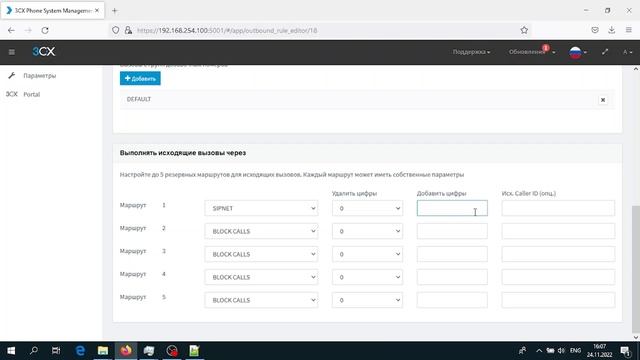Screen dimensions: 640x360
Task: Open the Portal sidebar item
Action: (31, 94)
